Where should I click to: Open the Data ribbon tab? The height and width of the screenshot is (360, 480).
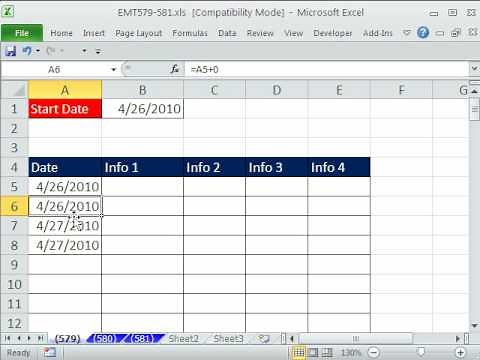(x=227, y=33)
